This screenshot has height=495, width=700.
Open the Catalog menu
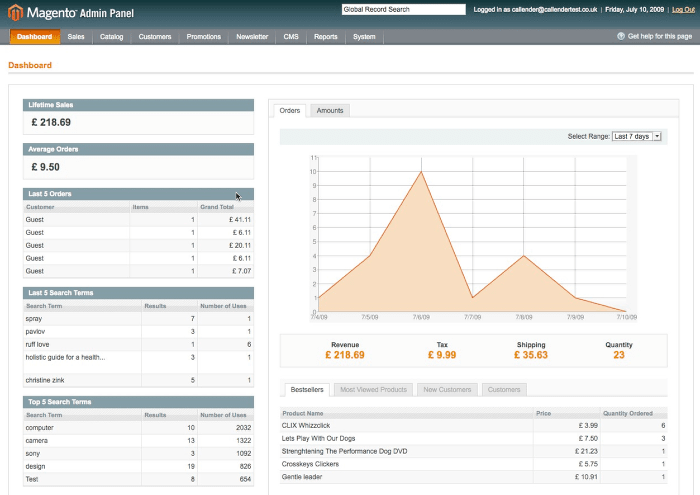pyautogui.click(x=112, y=37)
